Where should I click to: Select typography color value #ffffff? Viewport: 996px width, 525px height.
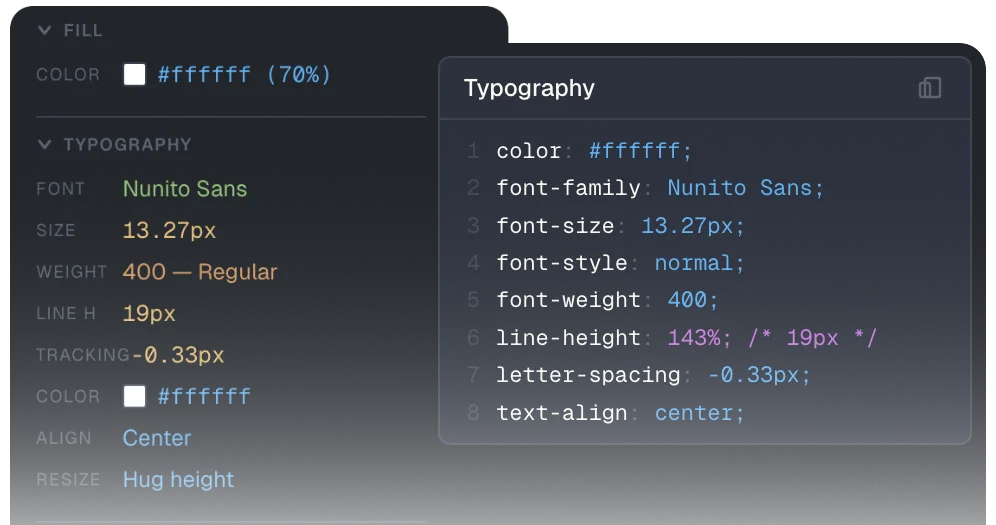pos(204,396)
